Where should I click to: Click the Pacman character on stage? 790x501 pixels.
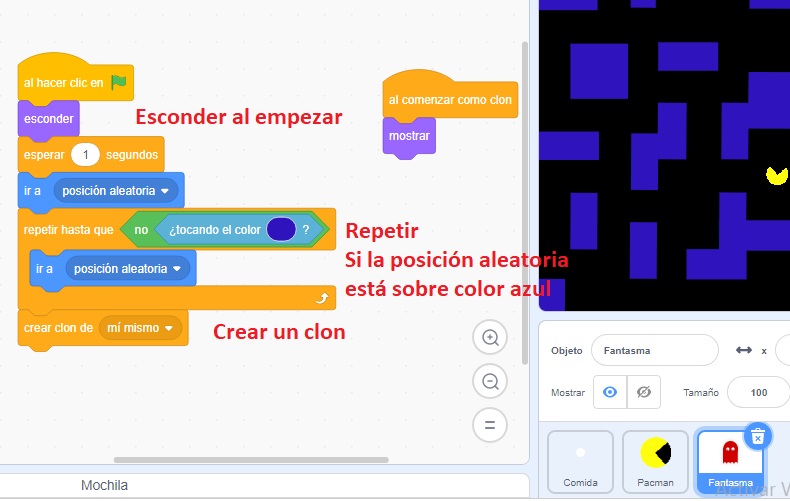776,176
